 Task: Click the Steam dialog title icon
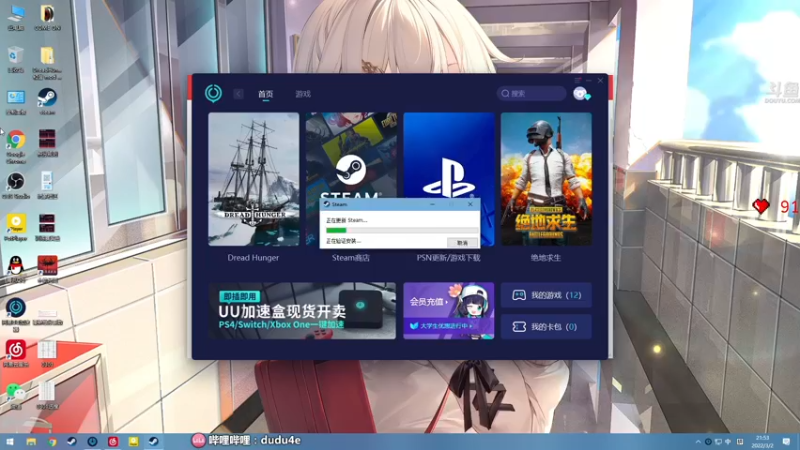coord(327,204)
